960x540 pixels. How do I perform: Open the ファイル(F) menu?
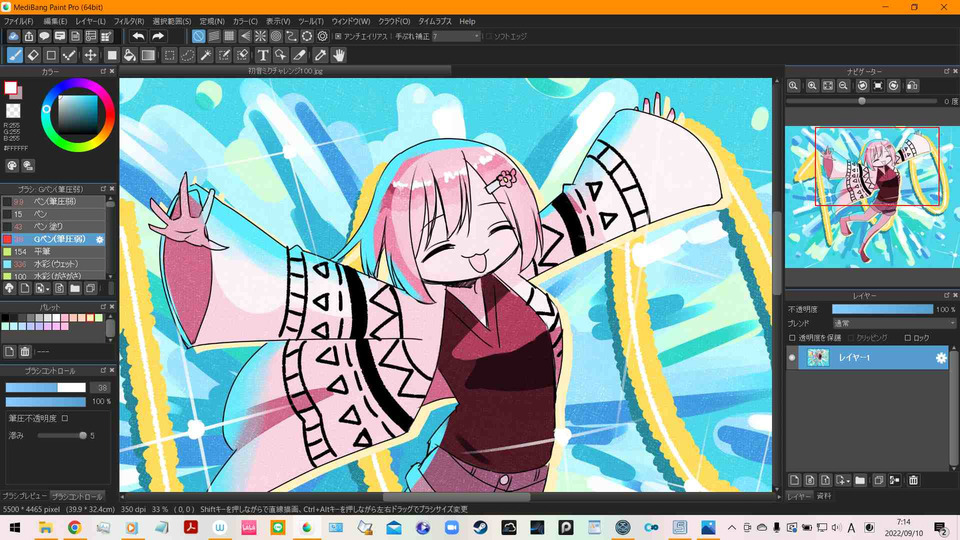click(18, 21)
